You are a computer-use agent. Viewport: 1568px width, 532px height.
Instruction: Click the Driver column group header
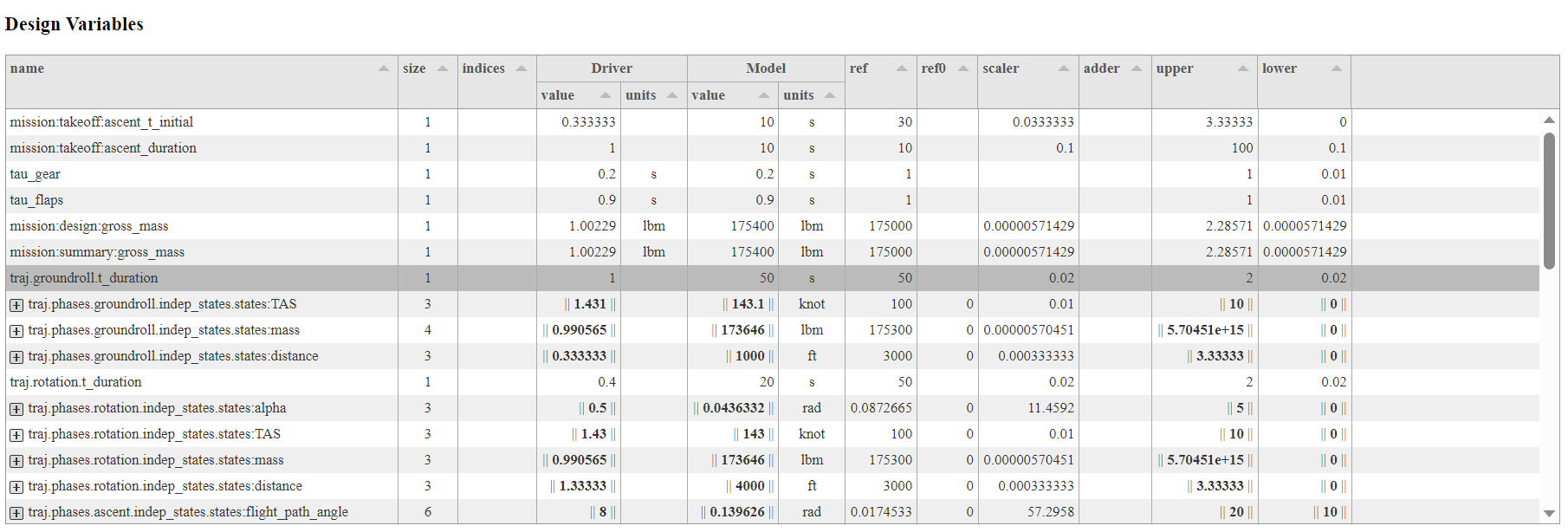pos(612,68)
